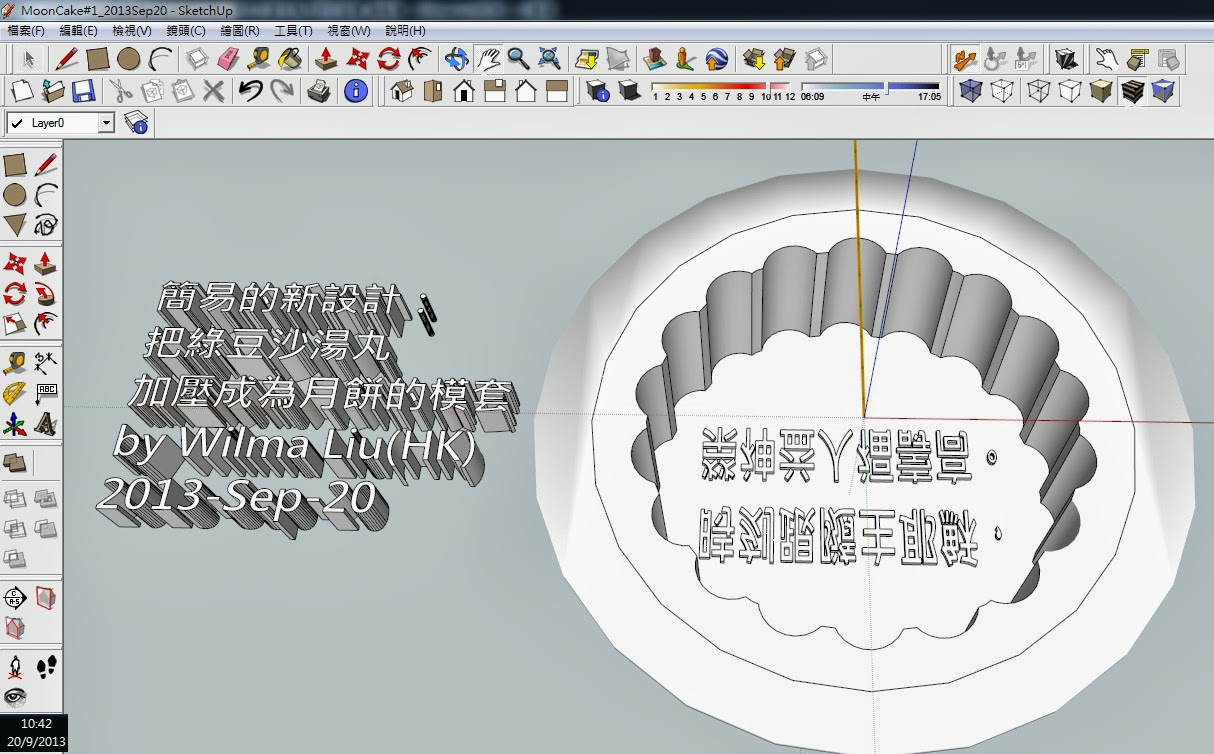Image resolution: width=1214 pixels, height=754 pixels.
Task: Select Freehand tool in left toolbar
Action: [45, 224]
